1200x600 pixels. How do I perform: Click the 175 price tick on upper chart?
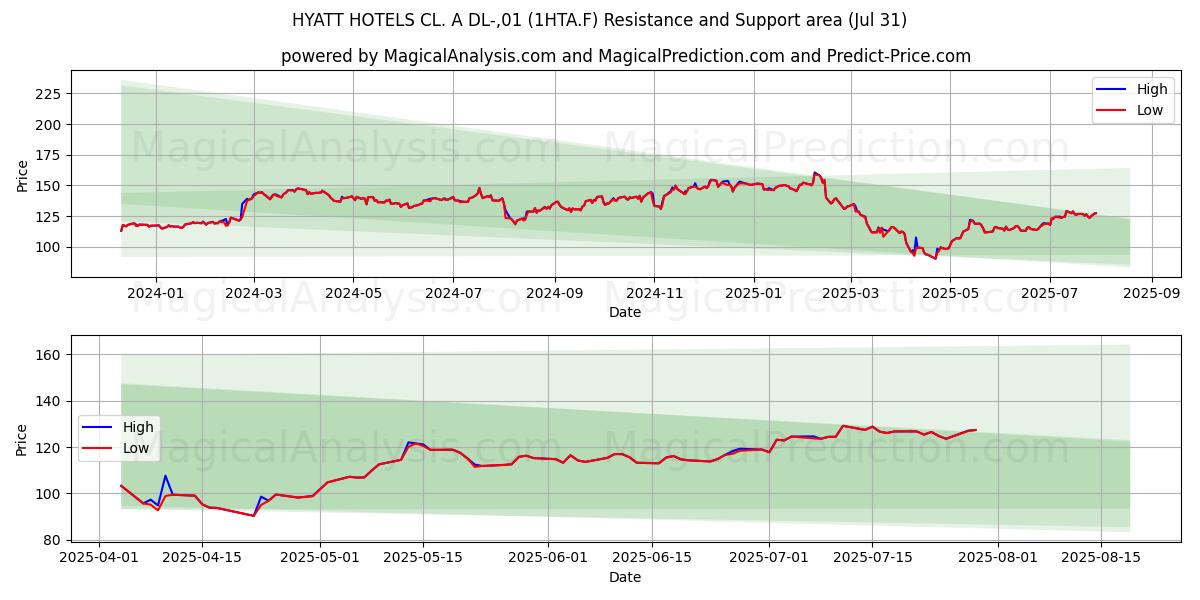[50, 155]
